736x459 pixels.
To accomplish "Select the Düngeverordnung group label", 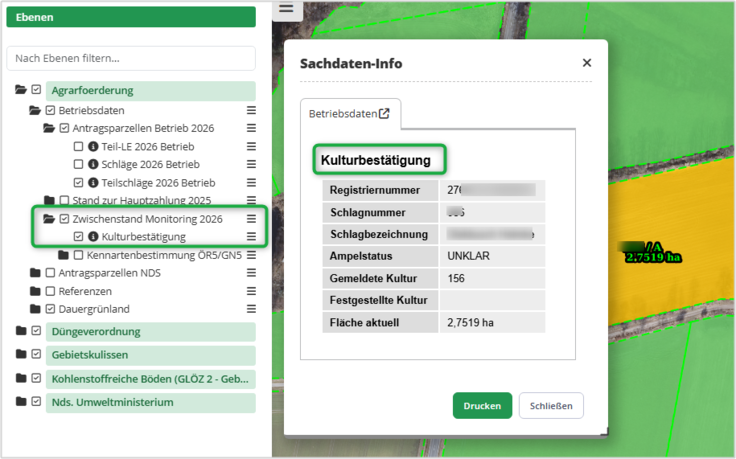I will pyautogui.click(x=151, y=332).
